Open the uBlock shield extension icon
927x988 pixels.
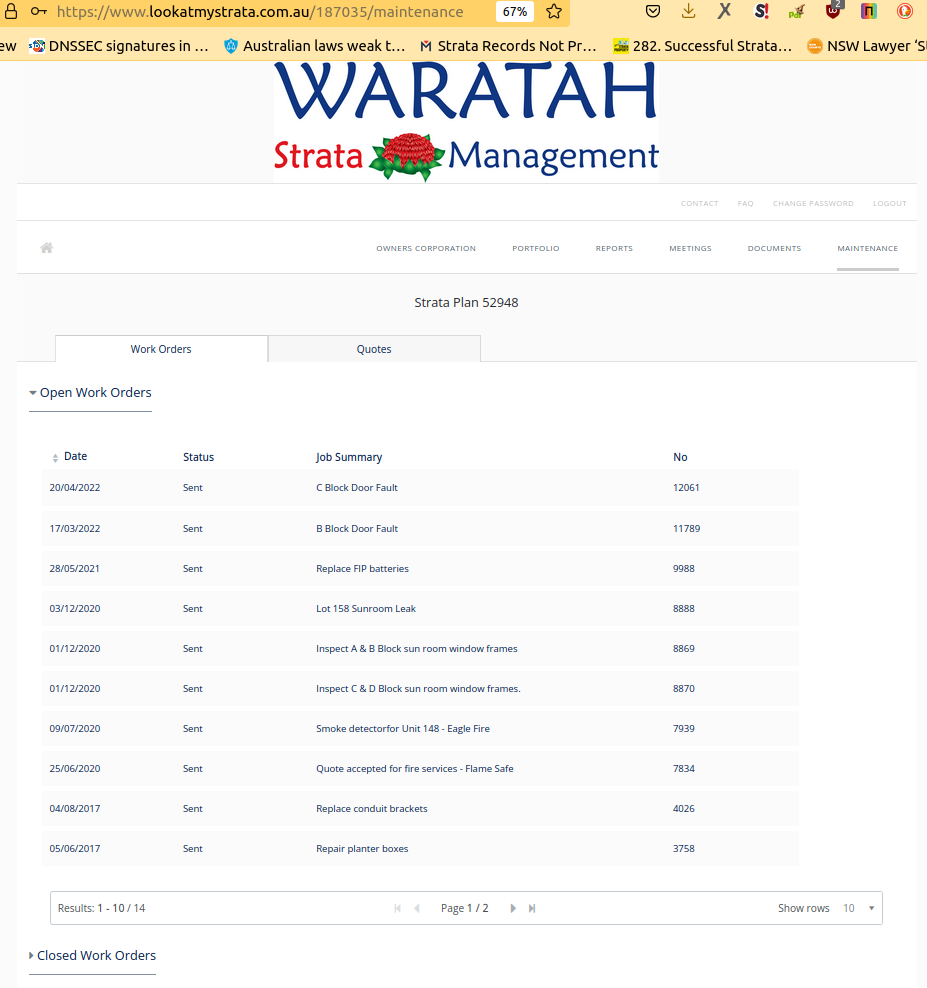(x=833, y=11)
